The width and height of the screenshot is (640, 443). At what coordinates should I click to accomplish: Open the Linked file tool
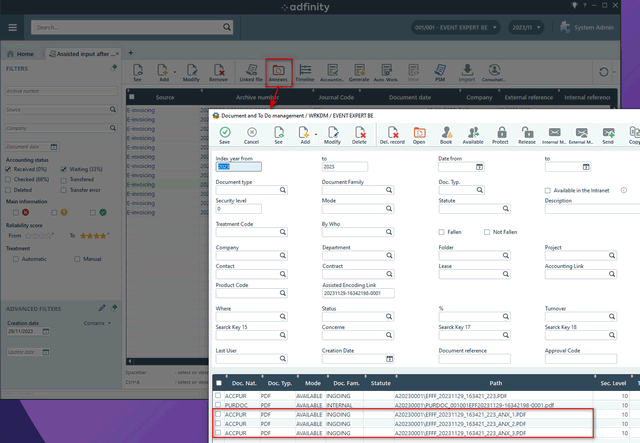tap(250, 72)
